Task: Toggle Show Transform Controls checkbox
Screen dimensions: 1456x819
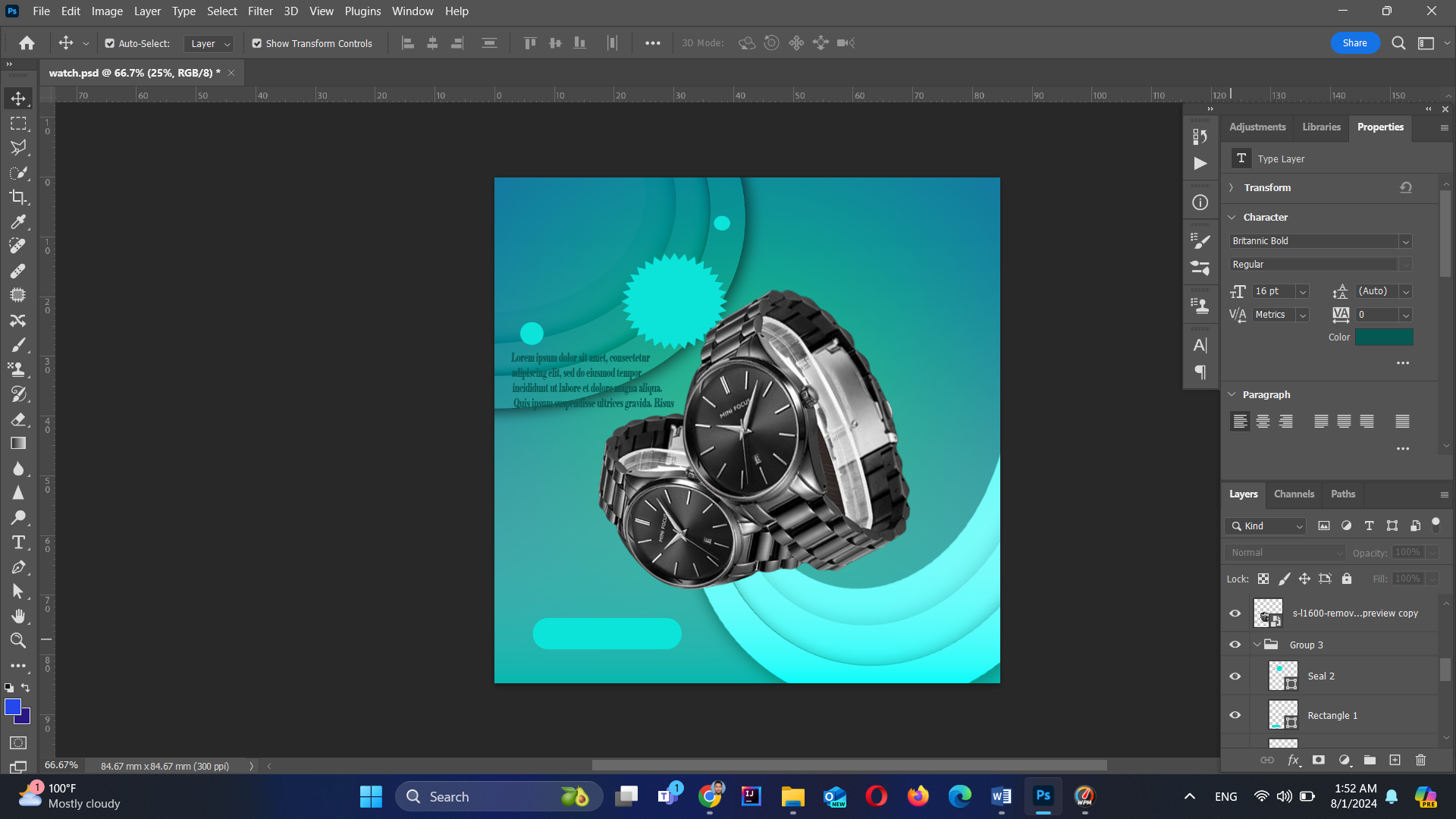Action: tap(257, 44)
